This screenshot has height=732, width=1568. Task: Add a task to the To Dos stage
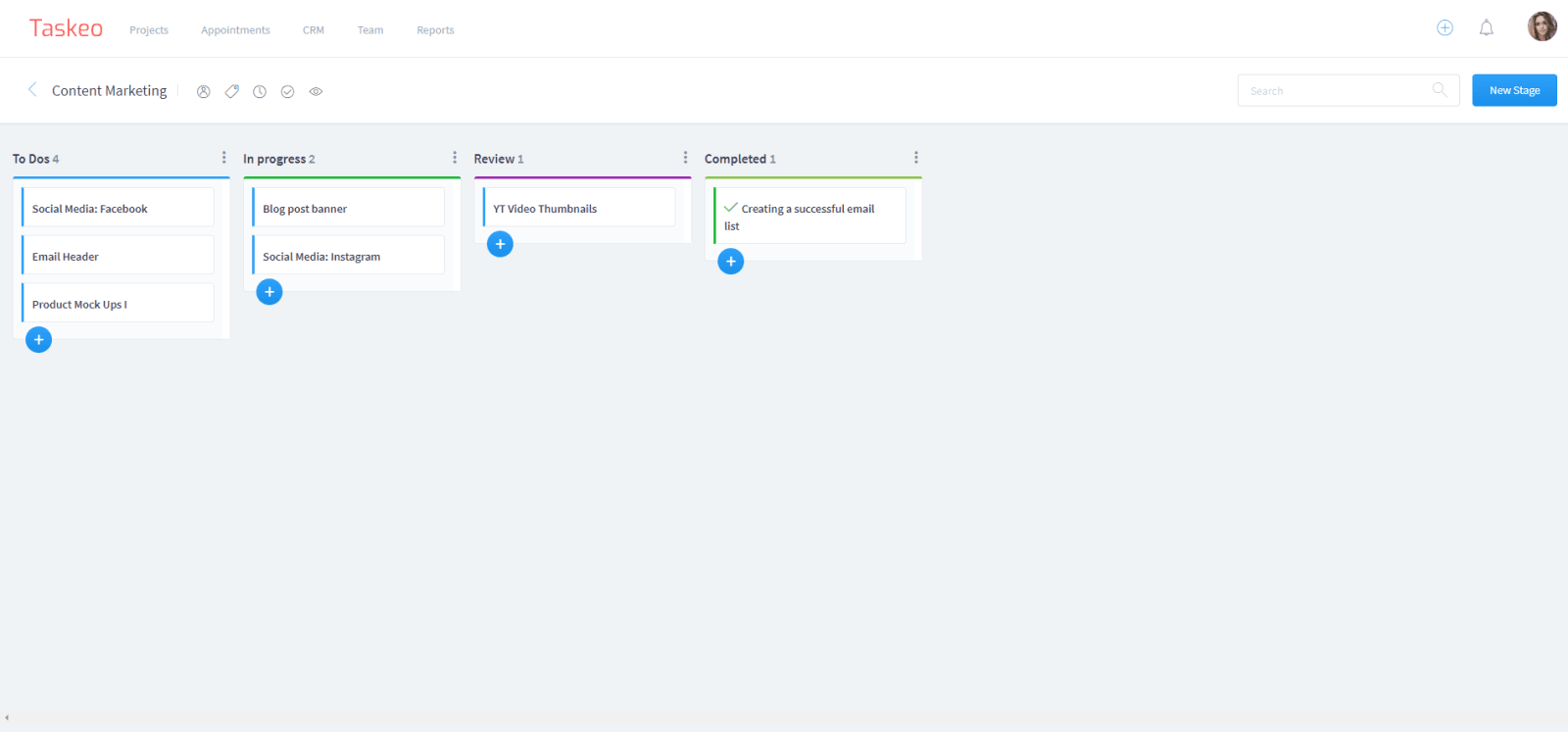(x=38, y=340)
